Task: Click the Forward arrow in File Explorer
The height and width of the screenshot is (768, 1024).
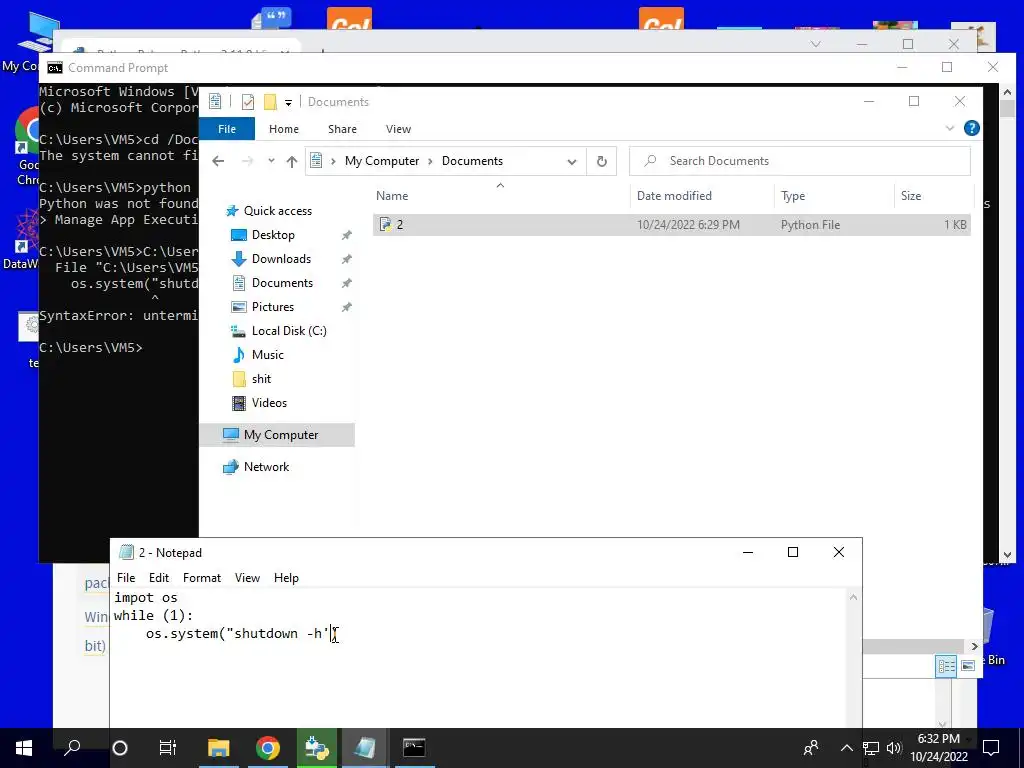Action: pyautogui.click(x=248, y=161)
